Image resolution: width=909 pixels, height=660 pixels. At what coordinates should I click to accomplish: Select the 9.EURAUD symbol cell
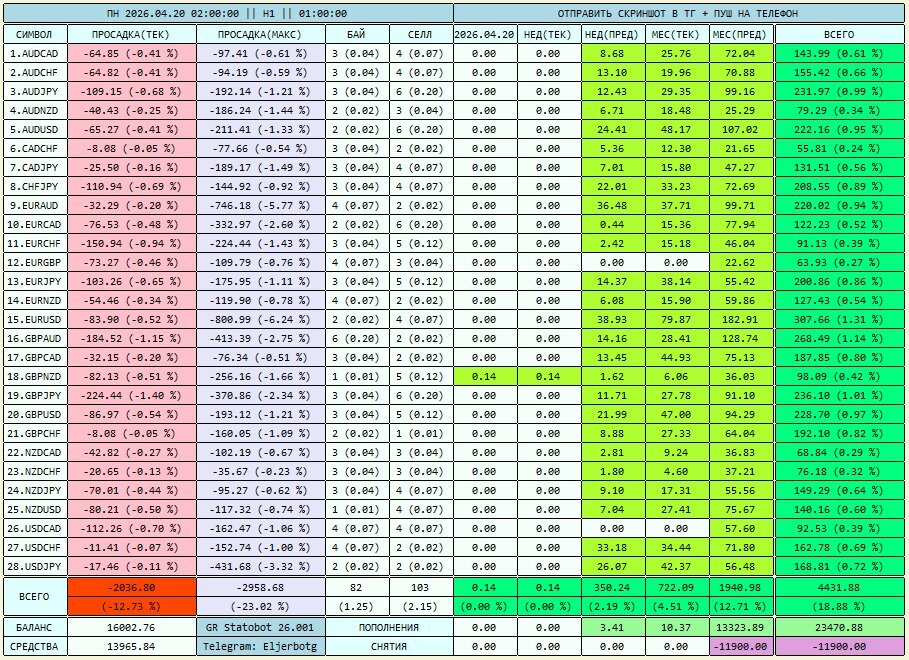coord(35,205)
